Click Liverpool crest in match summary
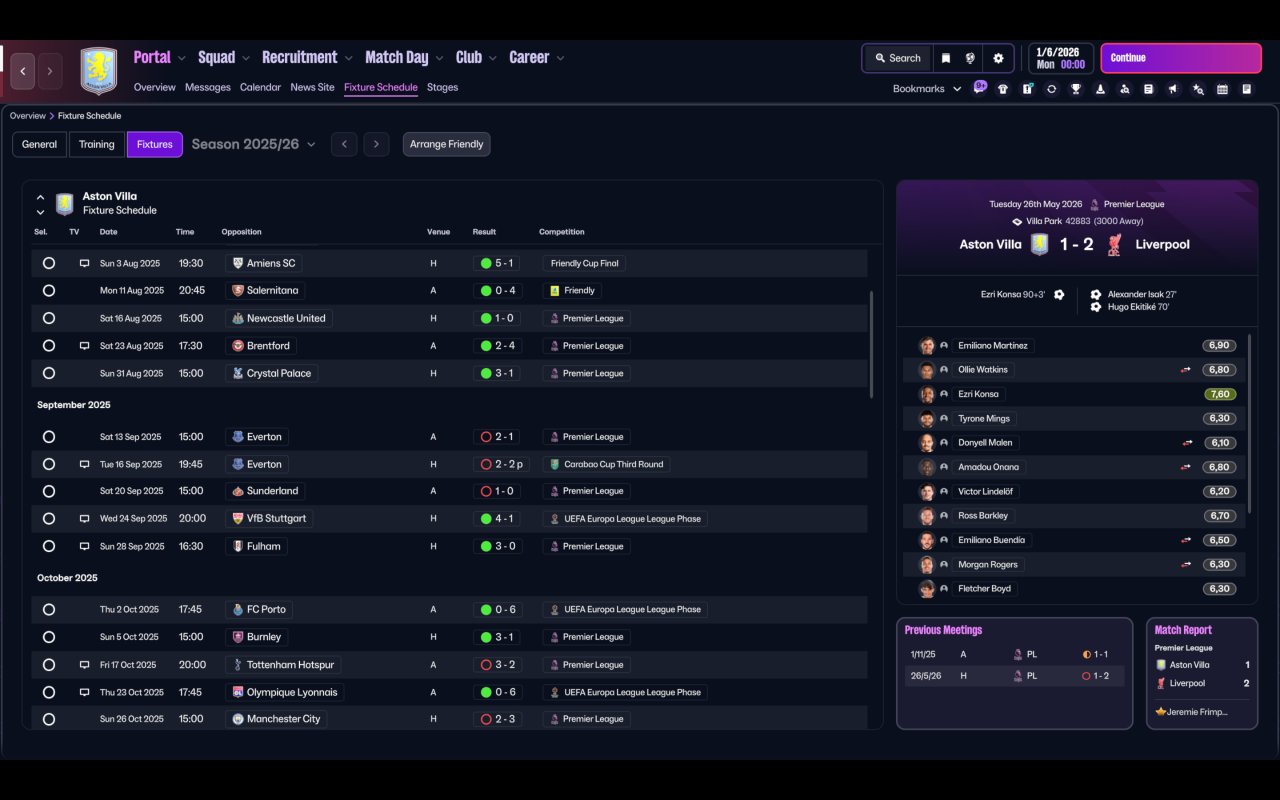This screenshot has width=1280, height=800. click(1115, 244)
